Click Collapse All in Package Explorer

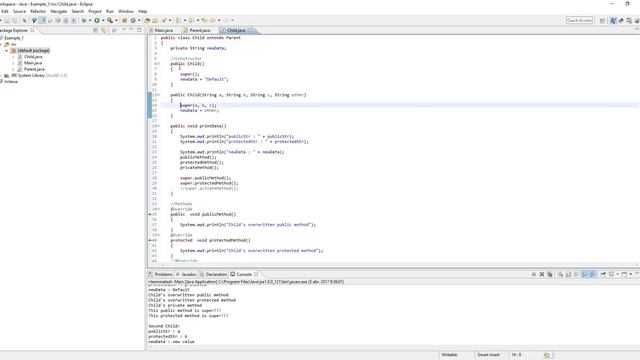point(96,30)
